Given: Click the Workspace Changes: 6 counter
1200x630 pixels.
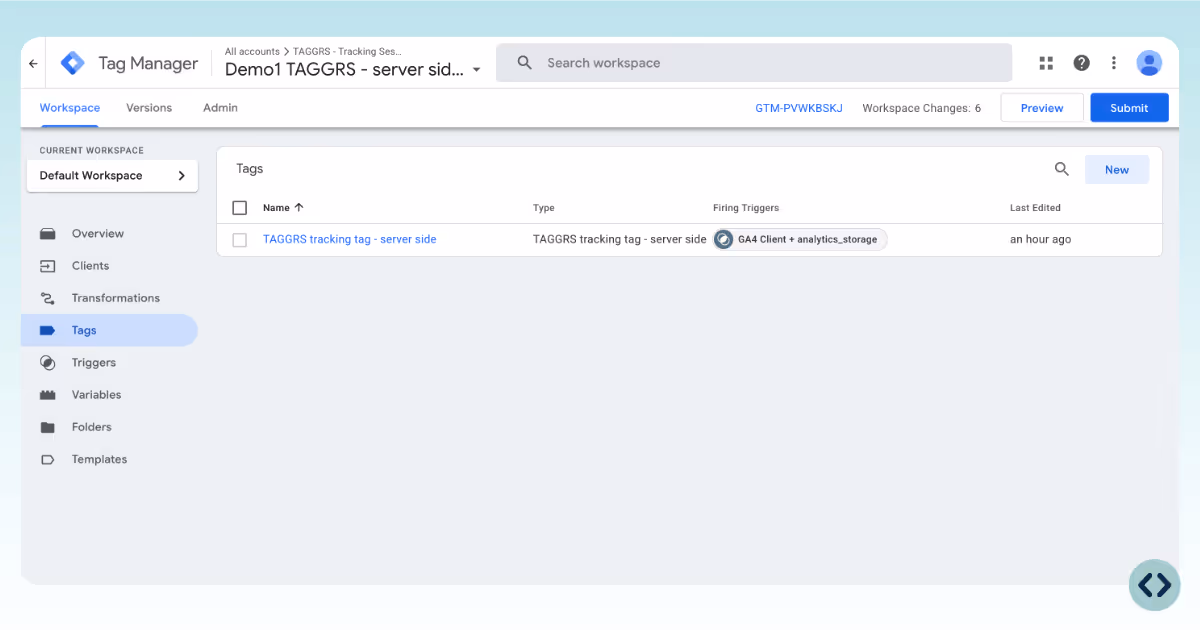Looking at the screenshot, I should pyautogui.click(x=922, y=108).
